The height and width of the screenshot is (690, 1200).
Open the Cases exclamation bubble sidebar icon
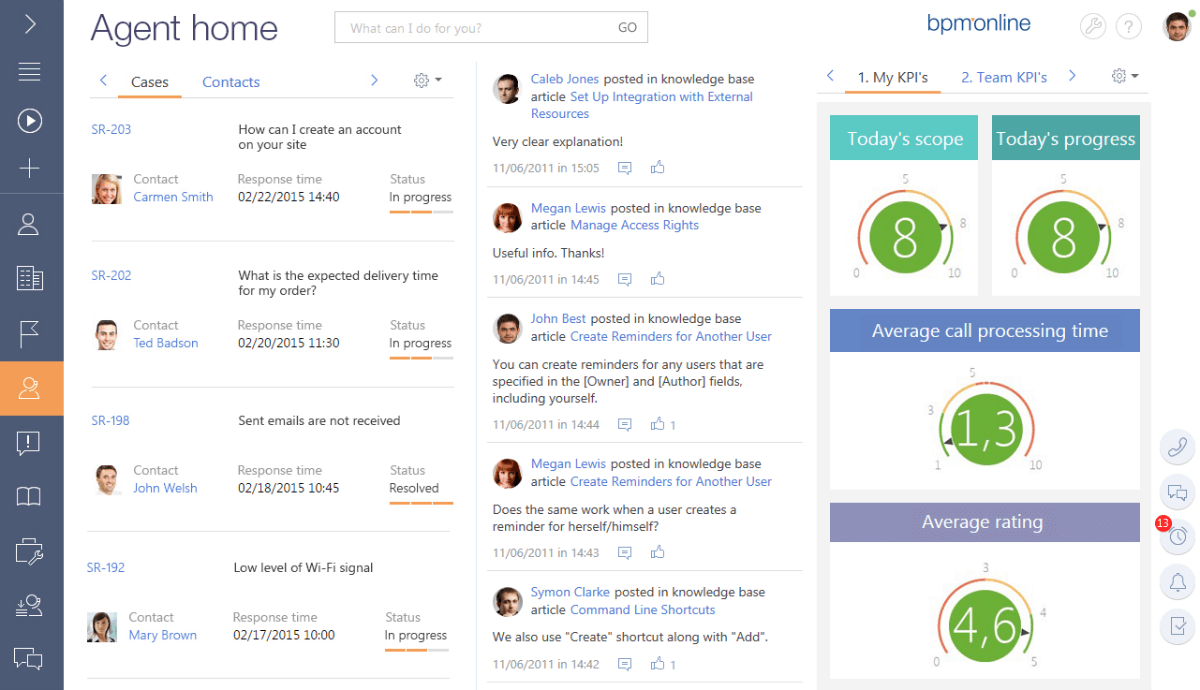tap(30, 443)
